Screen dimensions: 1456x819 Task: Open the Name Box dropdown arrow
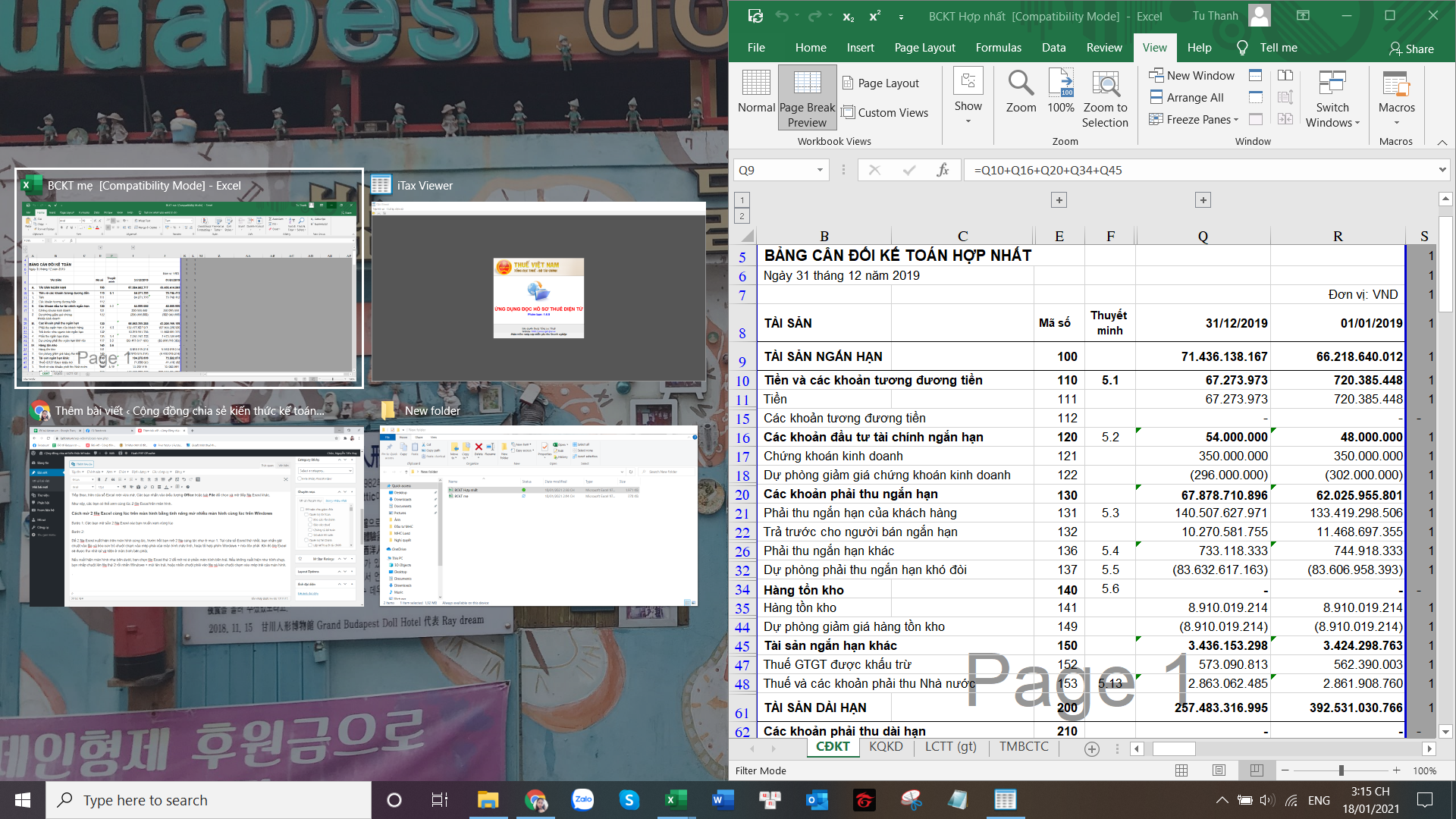(x=820, y=170)
